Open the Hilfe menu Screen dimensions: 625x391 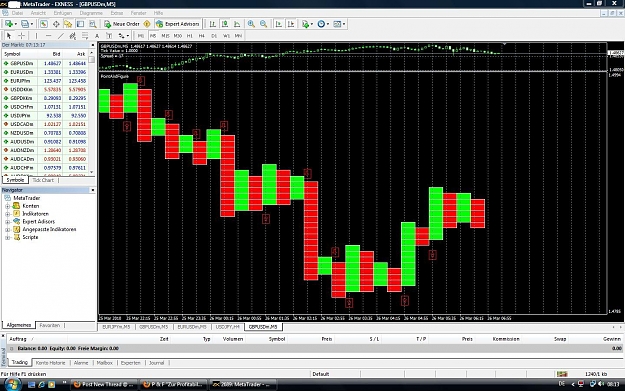(158, 13)
